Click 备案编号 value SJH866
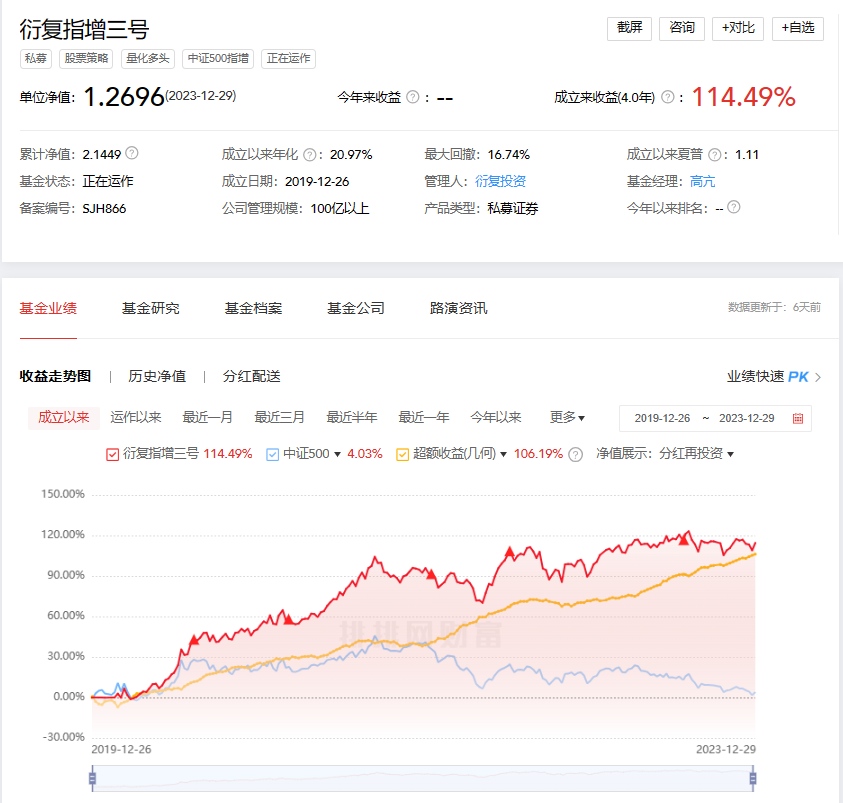The image size is (843, 803). point(104,209)
